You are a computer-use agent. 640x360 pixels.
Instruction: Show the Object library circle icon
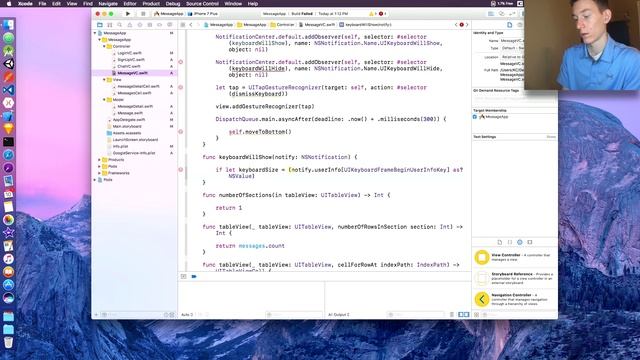point(520,242)
